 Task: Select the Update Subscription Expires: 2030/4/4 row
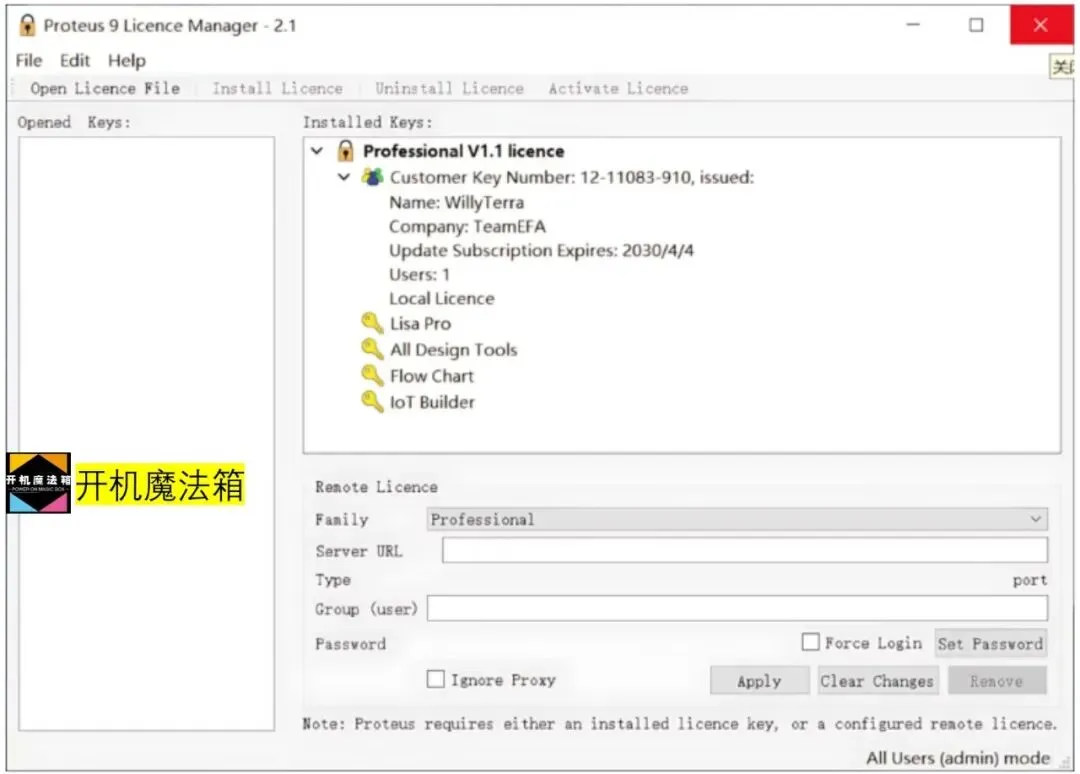(x=541, y=251)
